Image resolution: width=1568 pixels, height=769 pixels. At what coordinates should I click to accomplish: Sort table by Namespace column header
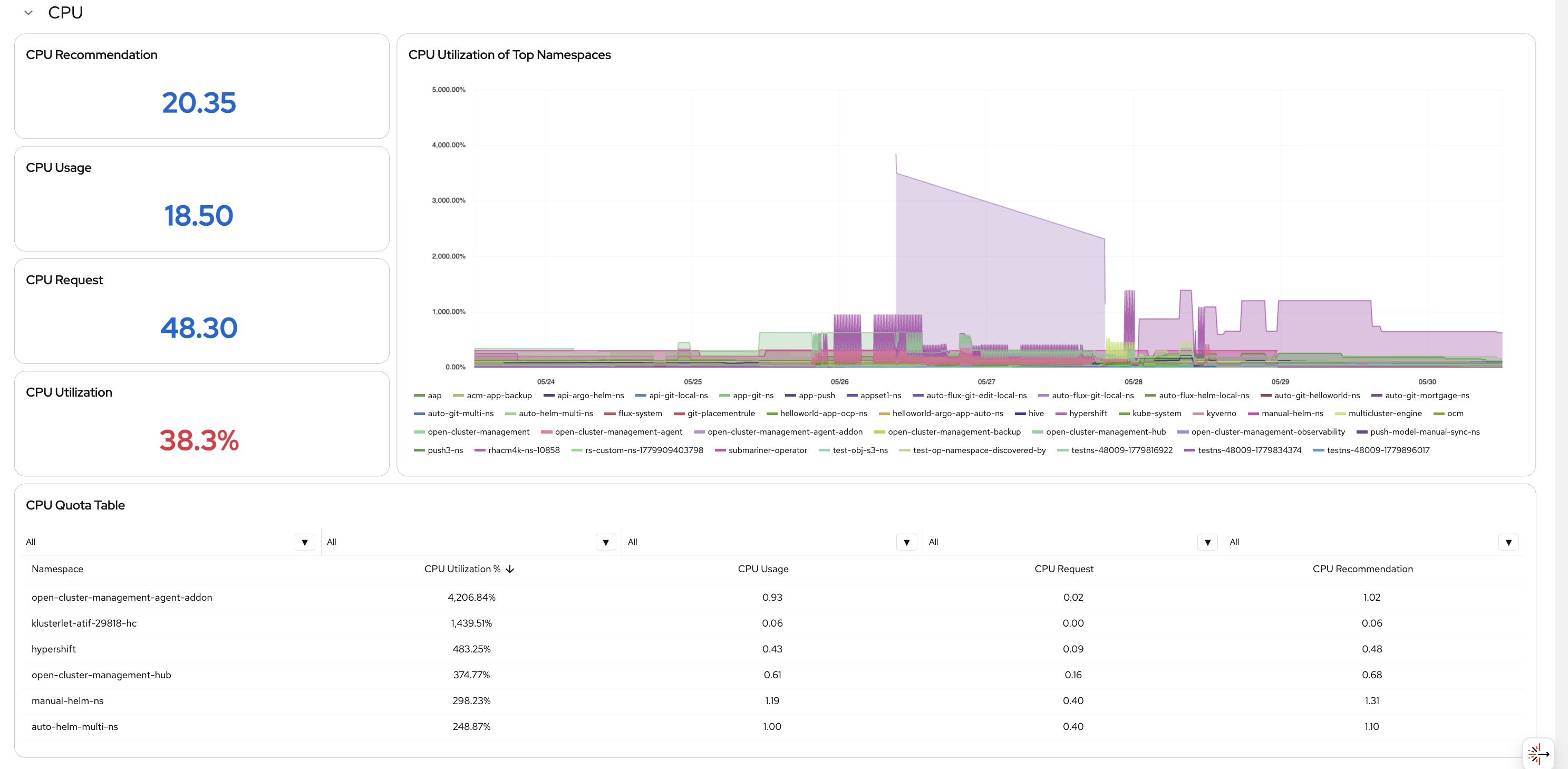[x=57, y=569]
